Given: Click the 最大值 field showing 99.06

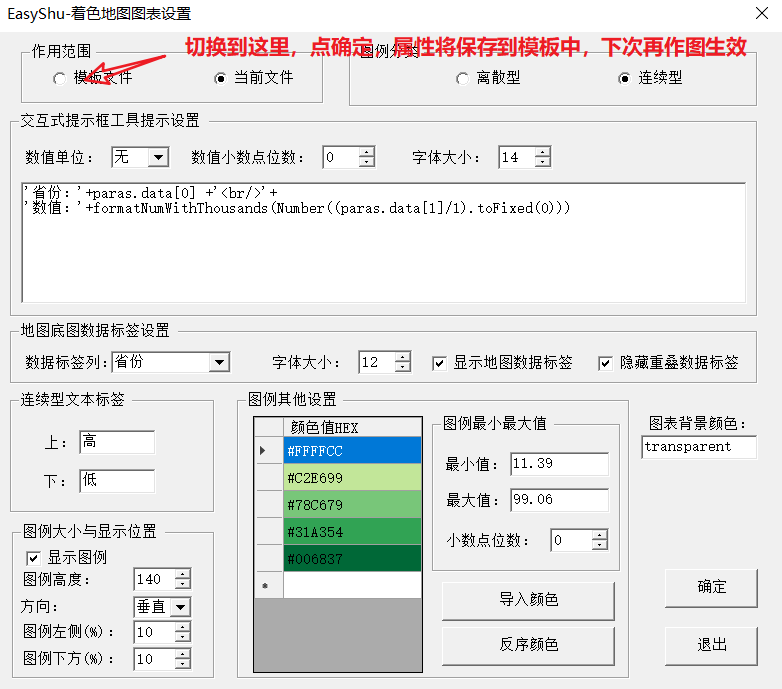Looking at the screenshot, I should pos(559,500).
